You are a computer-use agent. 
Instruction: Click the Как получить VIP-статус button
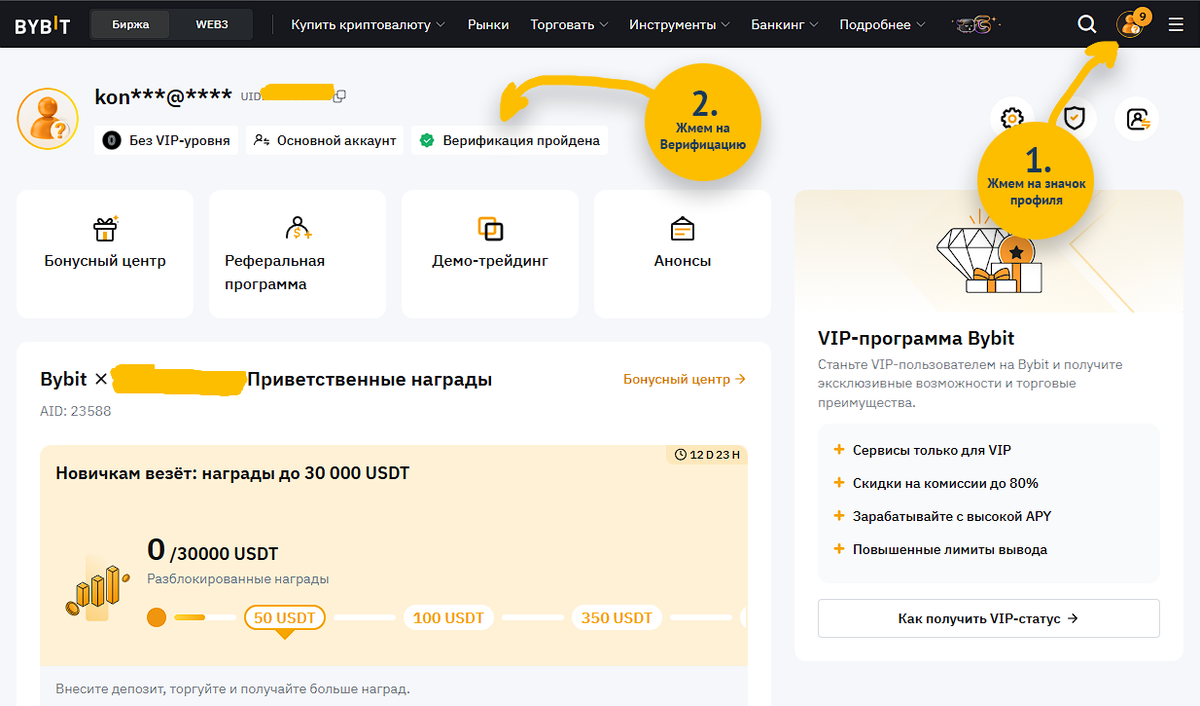click(x=988, y=618)
